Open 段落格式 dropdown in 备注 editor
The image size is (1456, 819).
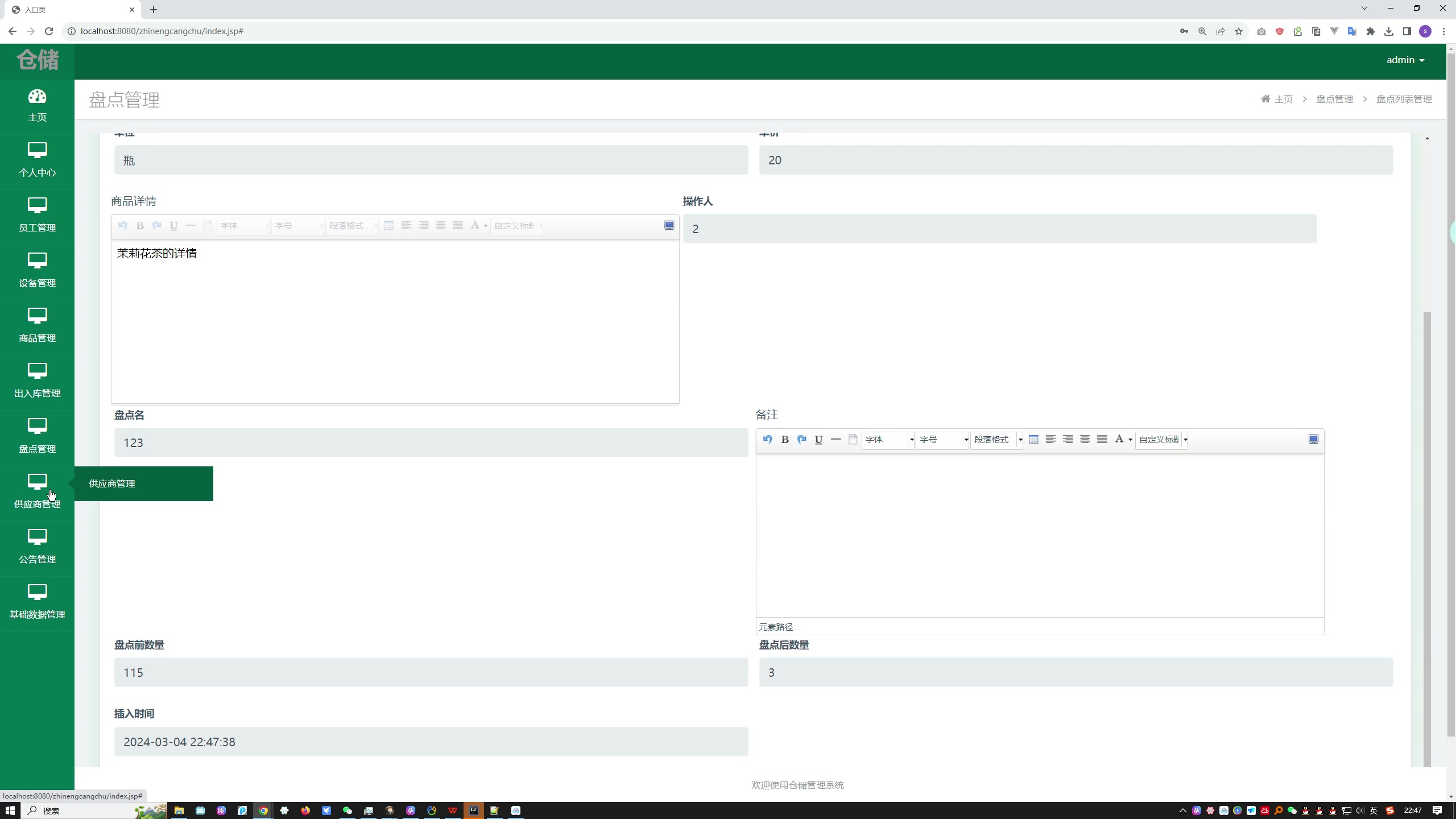pos(996,440)
